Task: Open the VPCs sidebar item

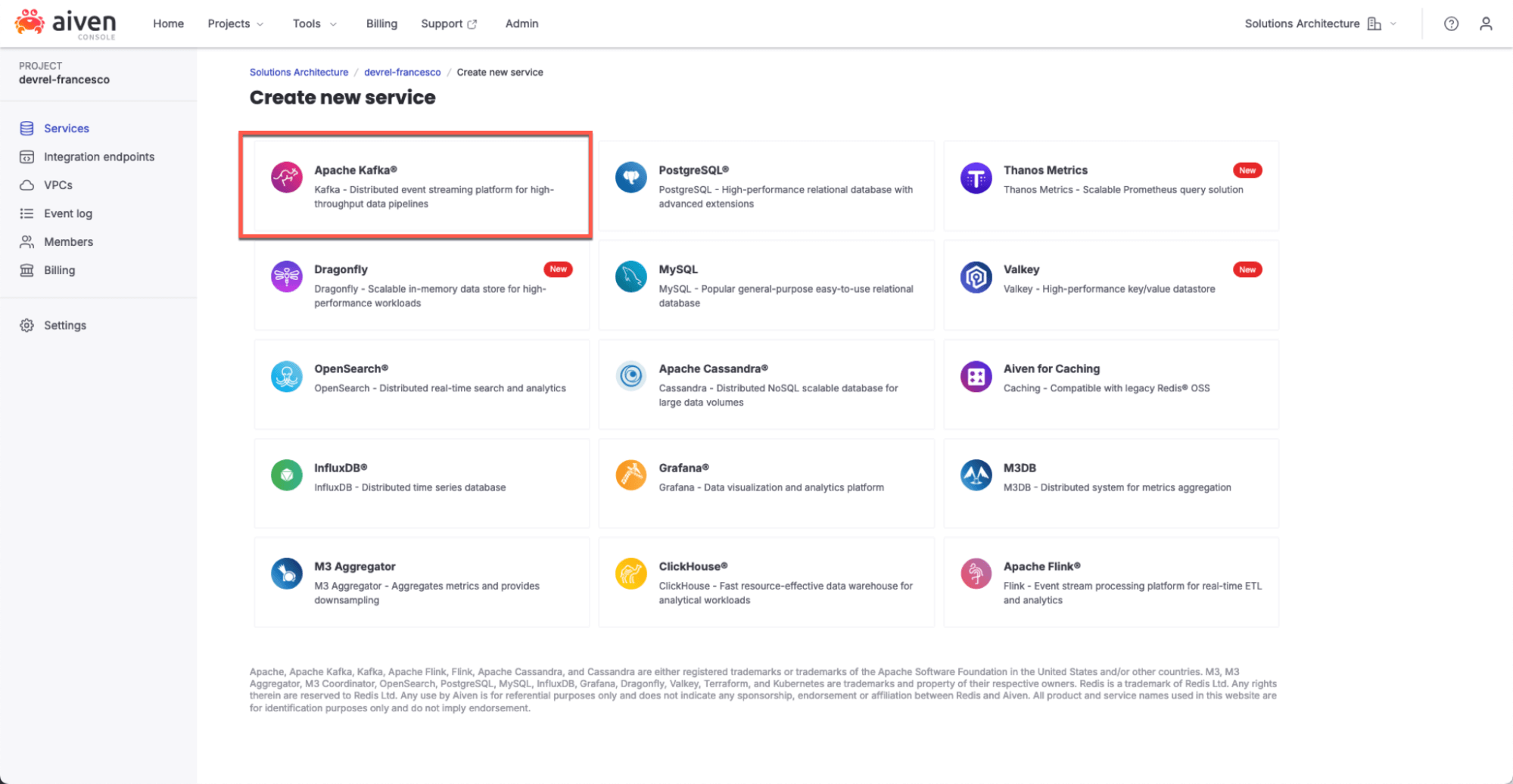Action: [58, 185]
